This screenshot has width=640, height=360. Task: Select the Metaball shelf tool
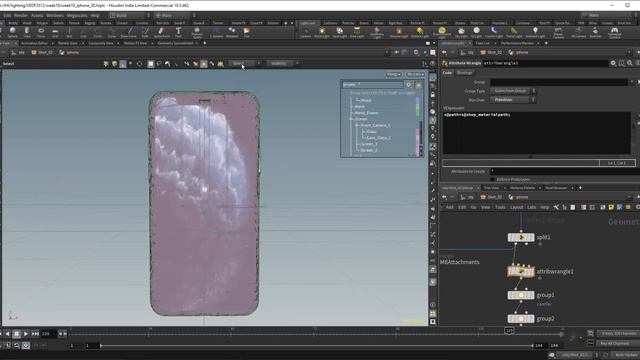232,32
